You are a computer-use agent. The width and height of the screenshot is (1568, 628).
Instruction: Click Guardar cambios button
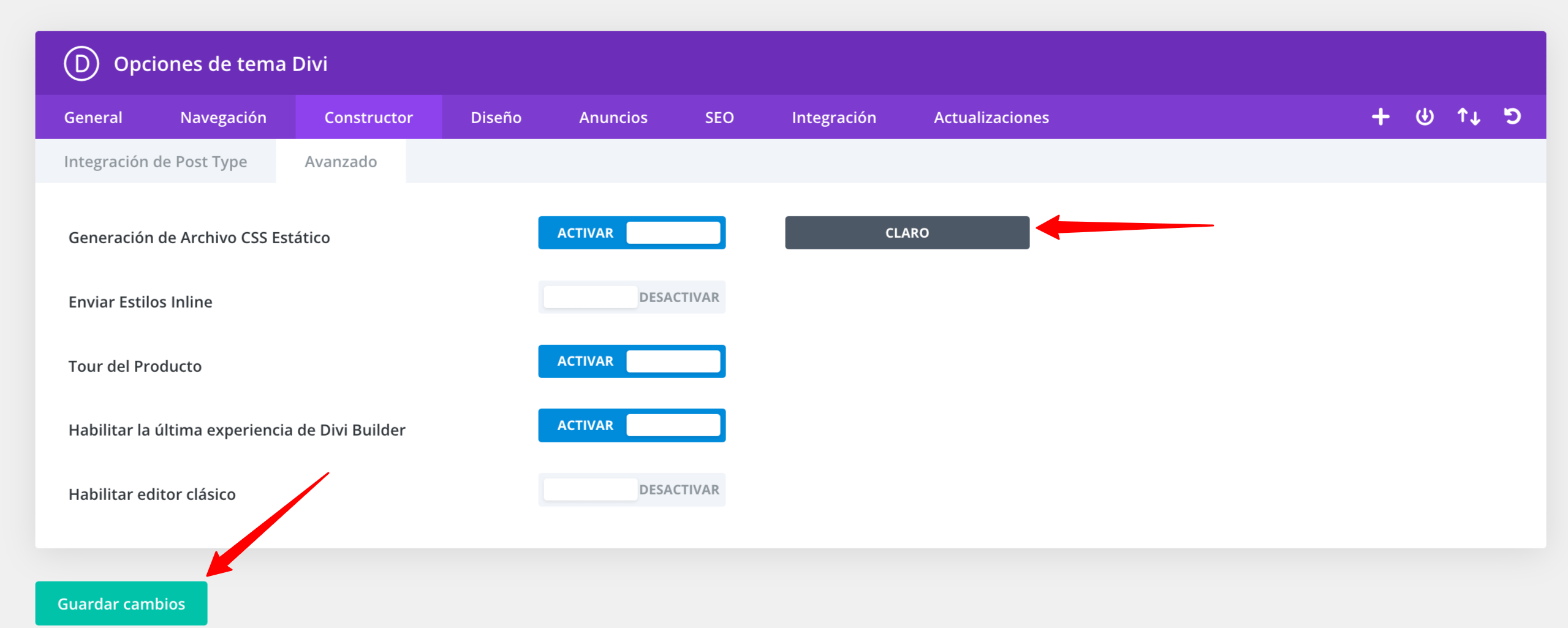pyautogui.click(x=121, y=603)
